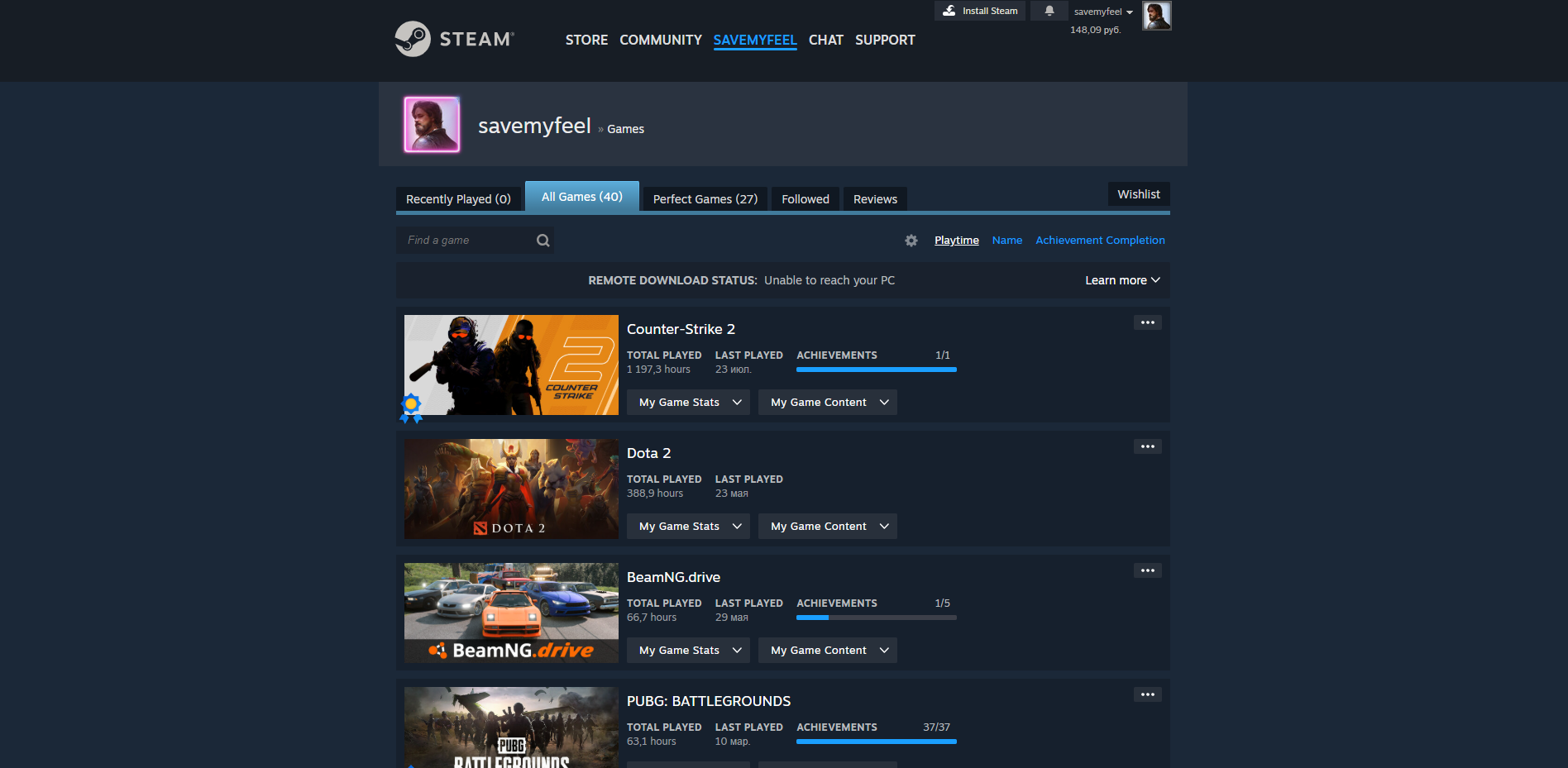Open the header profile avatar picture

click(1157, 16)
